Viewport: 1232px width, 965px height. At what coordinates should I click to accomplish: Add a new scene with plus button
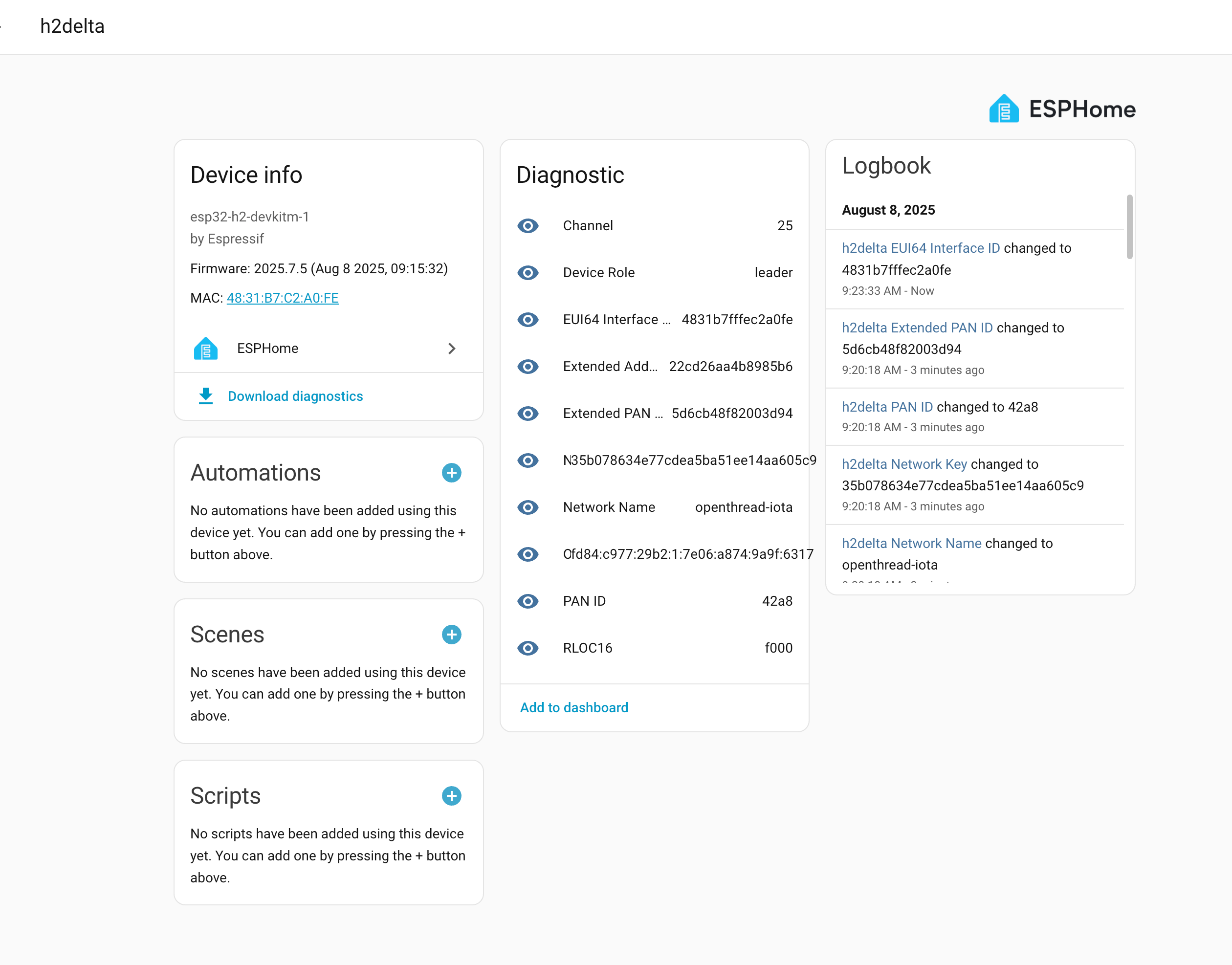point(451,634)
